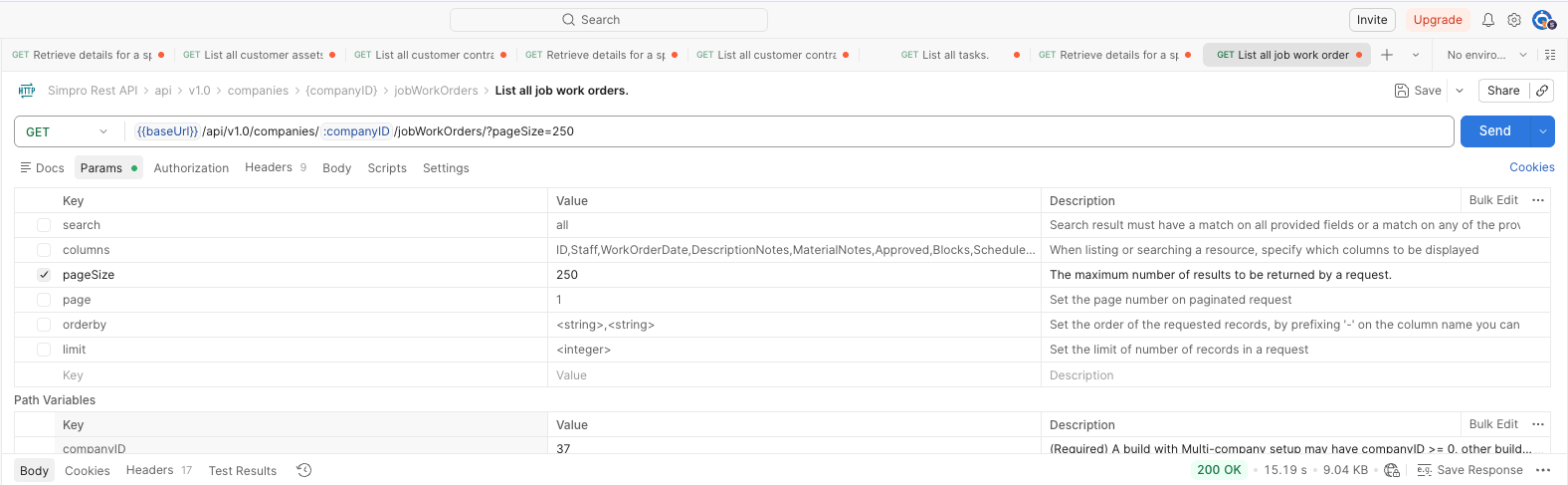Switch to the List all tasks tab
This screenshot has width=1568, height=485.
955,55
